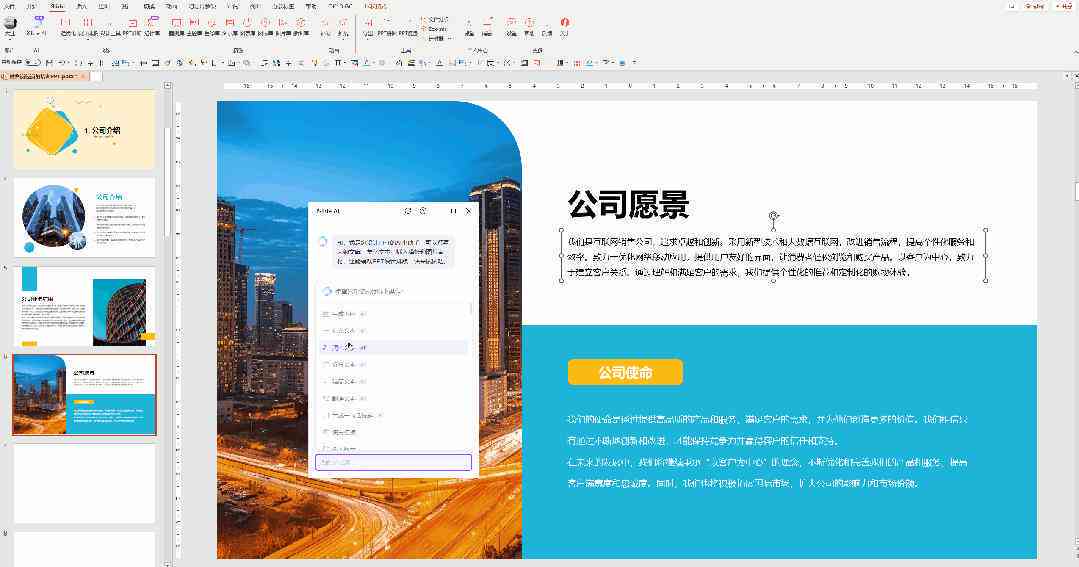
Task: Click the 公司愿景 heading on the slide
Action: pos(628,204)
